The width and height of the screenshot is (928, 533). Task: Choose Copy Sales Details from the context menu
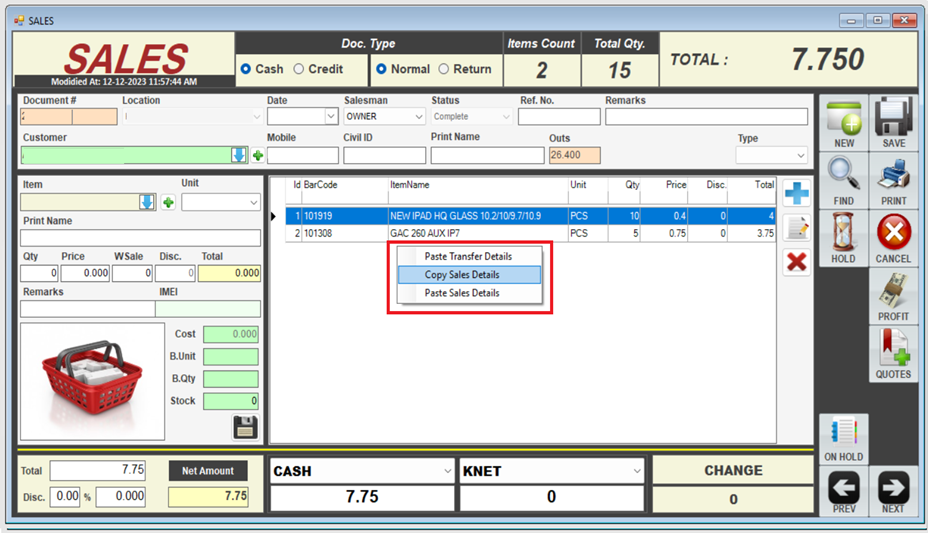[469, 274]
